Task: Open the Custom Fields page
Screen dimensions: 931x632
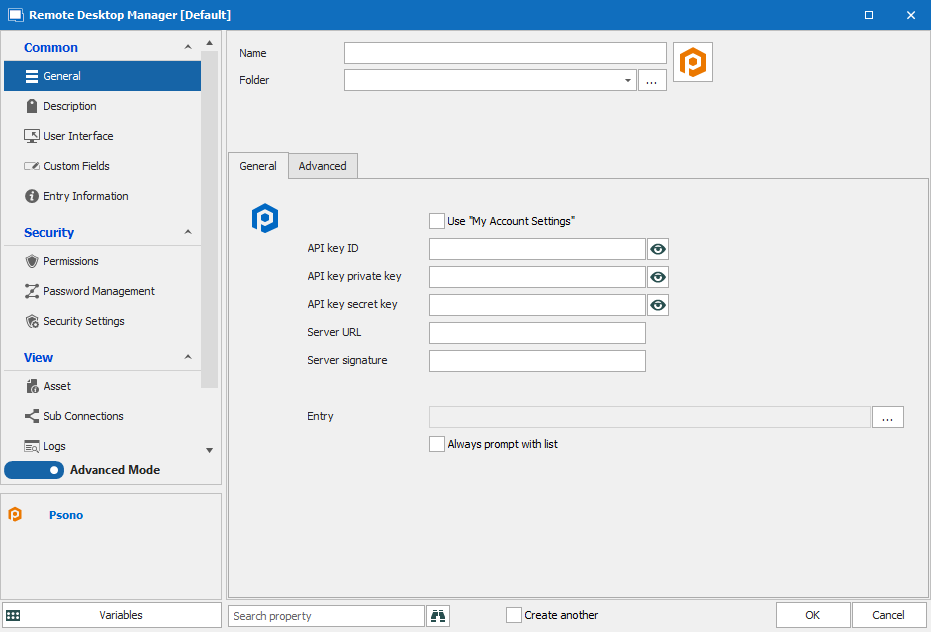Action: pyautogui.click(x=76, y=166)
